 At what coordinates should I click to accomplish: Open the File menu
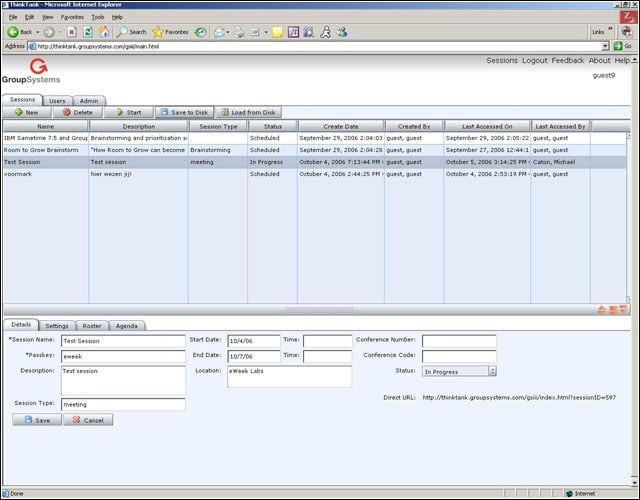click(13, 17)
